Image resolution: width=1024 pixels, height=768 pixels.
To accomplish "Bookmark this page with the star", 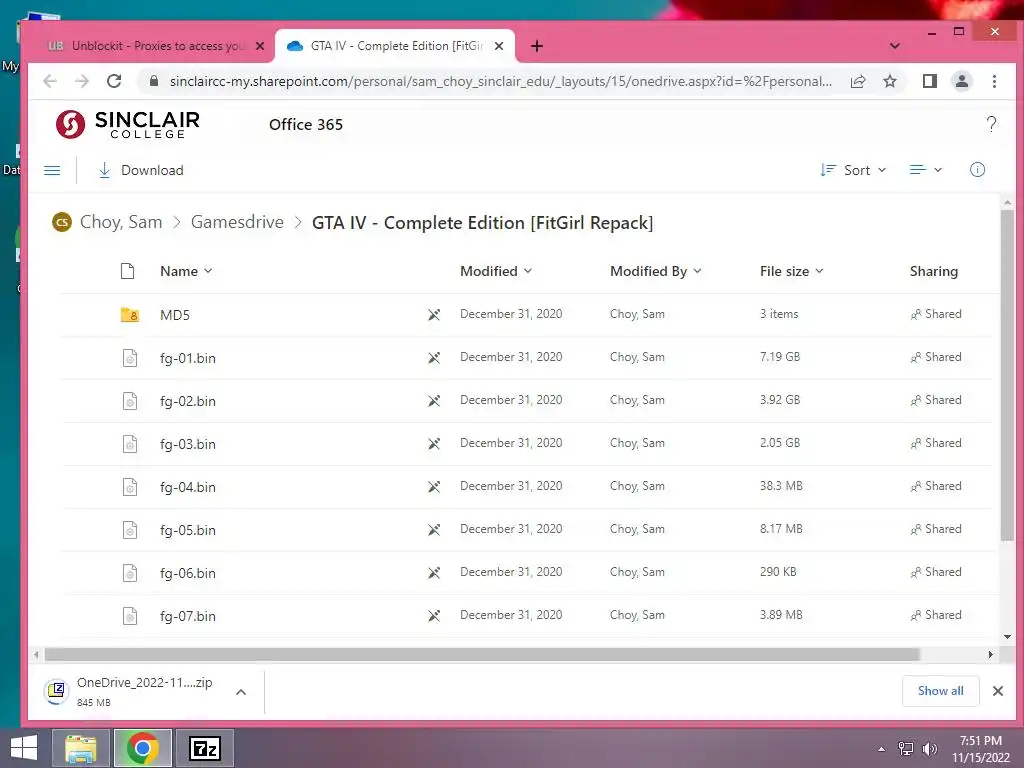I will point(889,81).
